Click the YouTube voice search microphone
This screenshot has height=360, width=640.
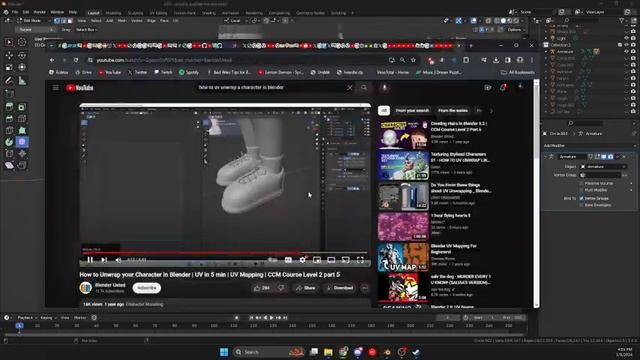384,87
